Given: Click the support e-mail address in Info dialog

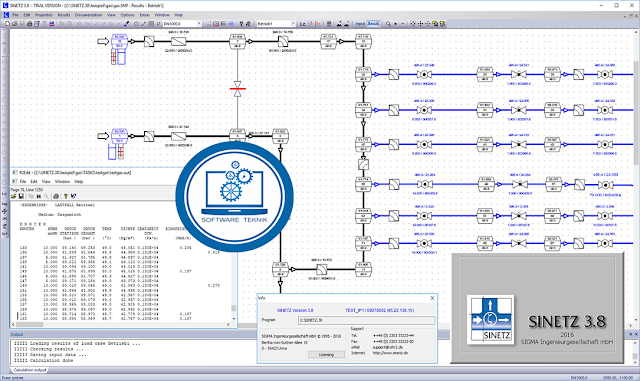Looking at the screenshot, I should pos(387,347).
